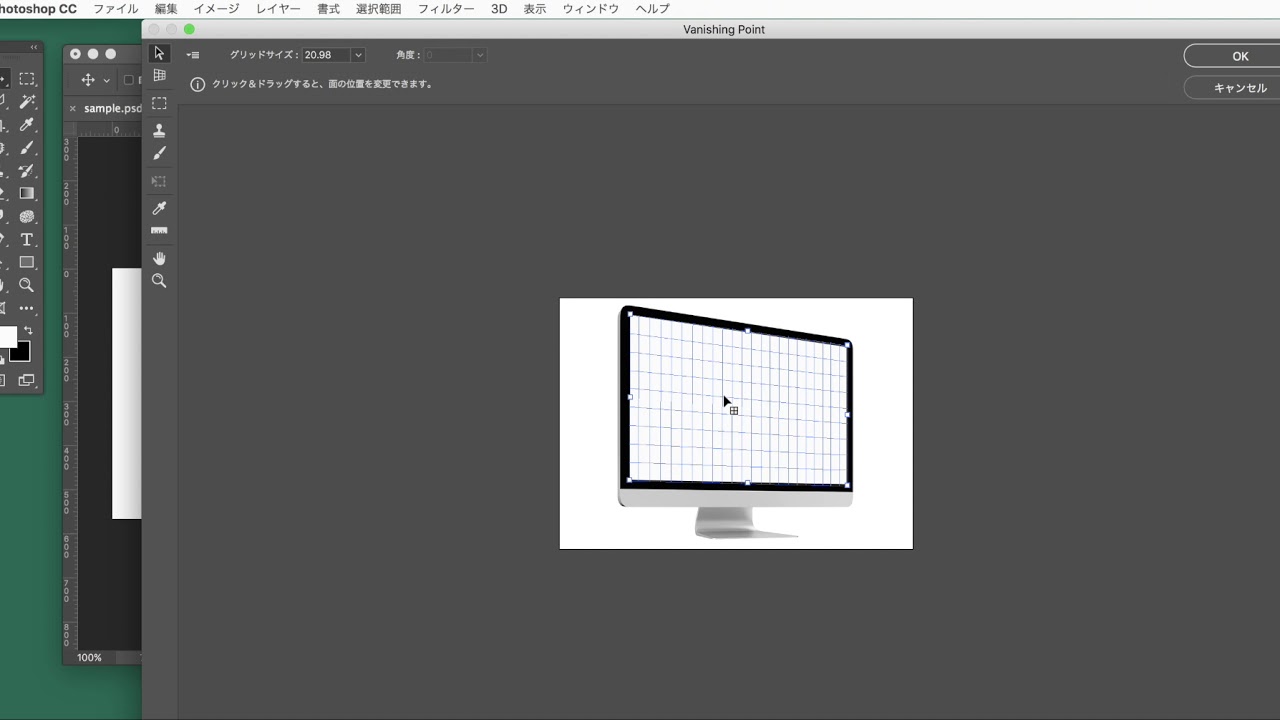This screenshot has height=720, width=1280.
Task: Select the Edit Plane tool
Action: tap(159, 53)
